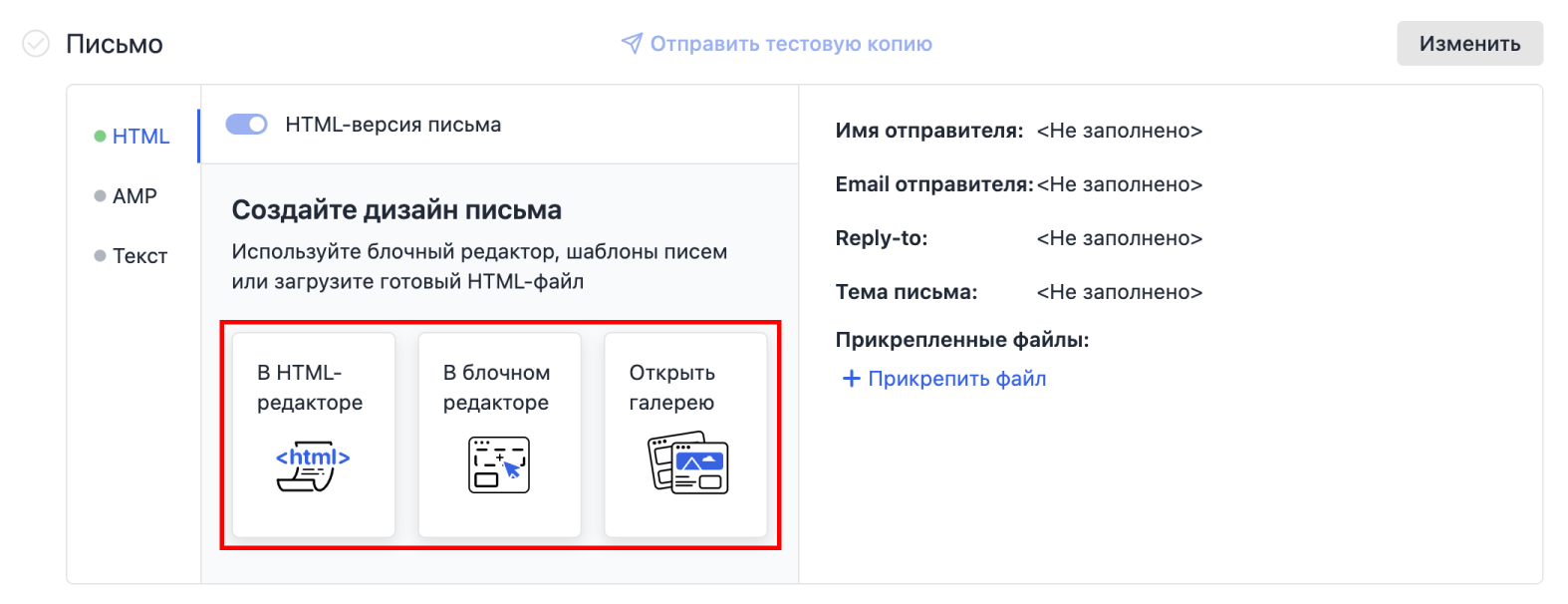Click the Тема письма value <Не заполнено>
The width and height of the screenshot is (1568, 604).
tap(1120, 292)
